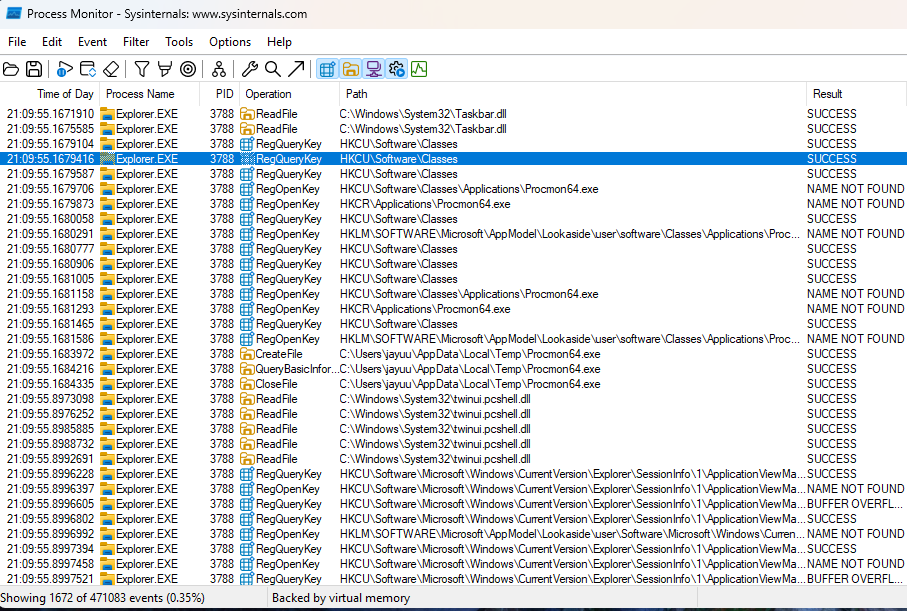This screenshot has height=611, width=907.
Task: Click NAME NOT FOUND result at 21:09:55.8997458
Action: click(856, 564)
